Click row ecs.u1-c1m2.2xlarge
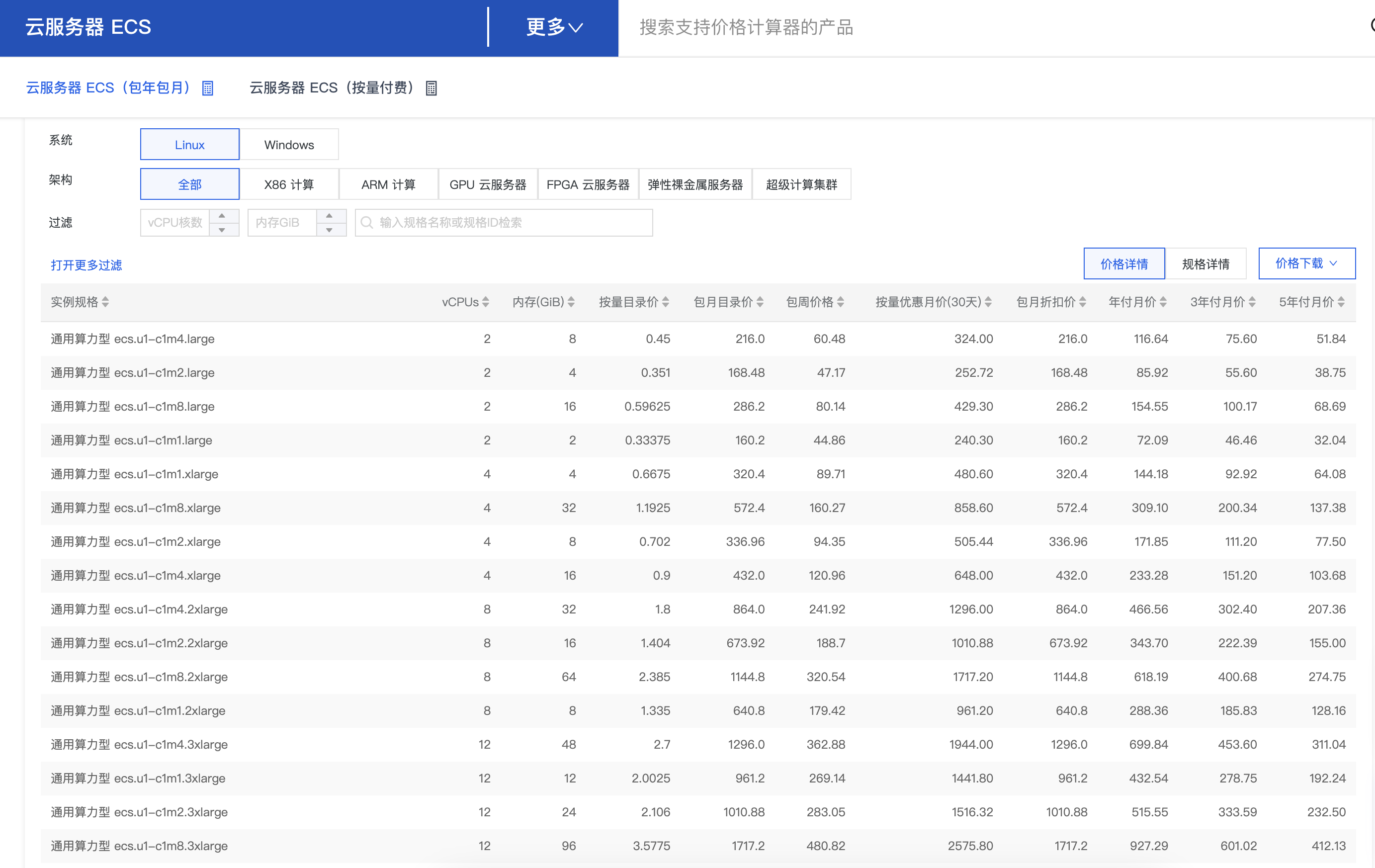 pos(698,643)
